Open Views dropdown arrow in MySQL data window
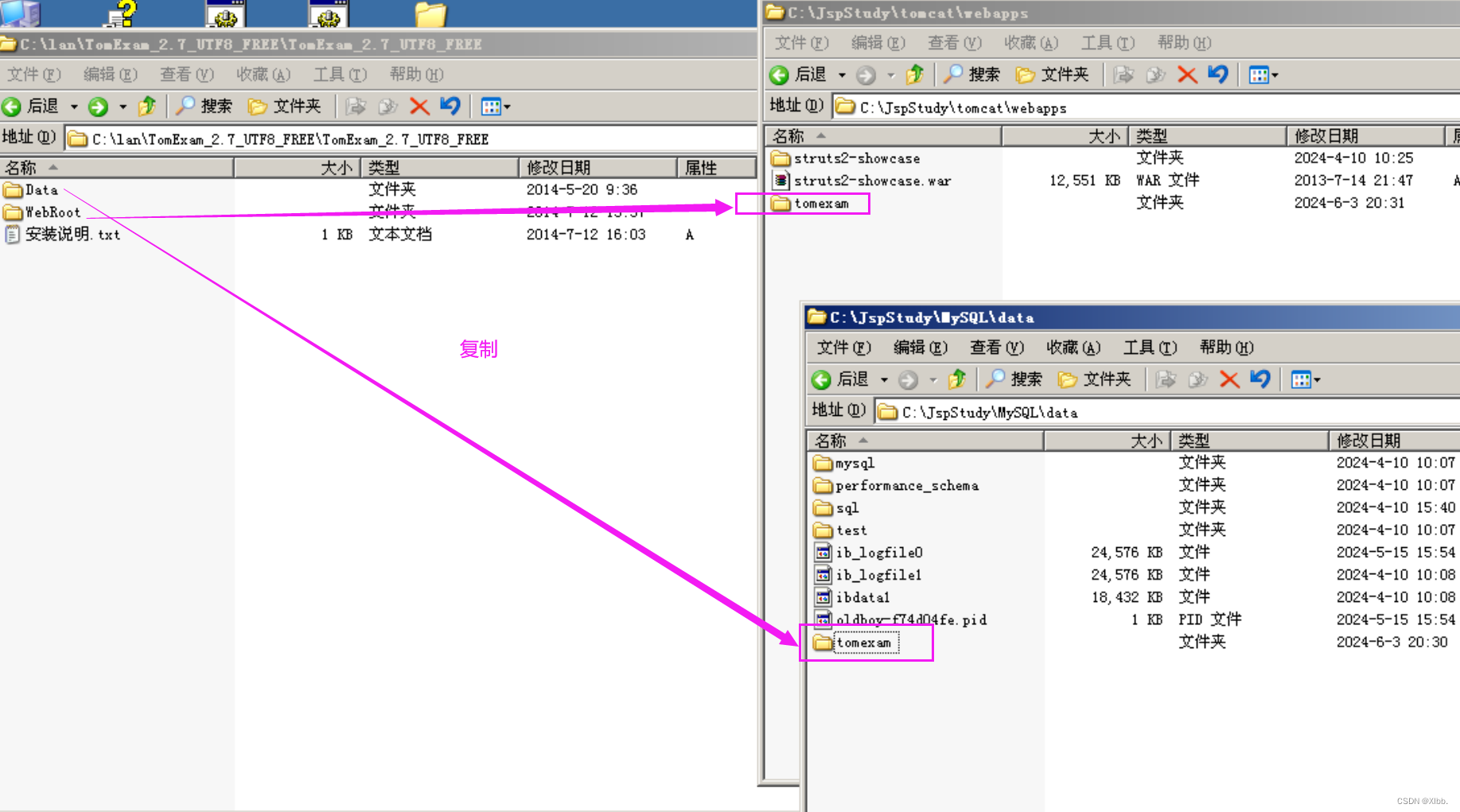Viewport: 1460px width, 812px height. (1317, 380)
